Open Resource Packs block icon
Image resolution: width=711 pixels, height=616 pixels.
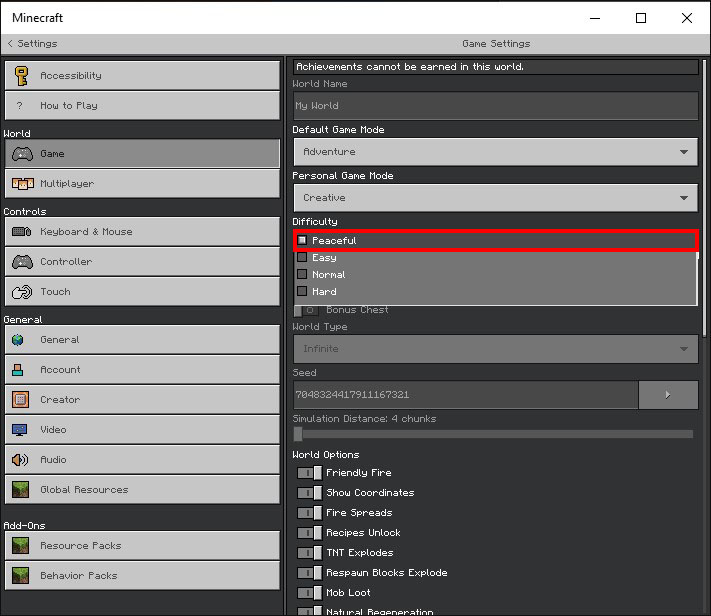click(20, 546)
